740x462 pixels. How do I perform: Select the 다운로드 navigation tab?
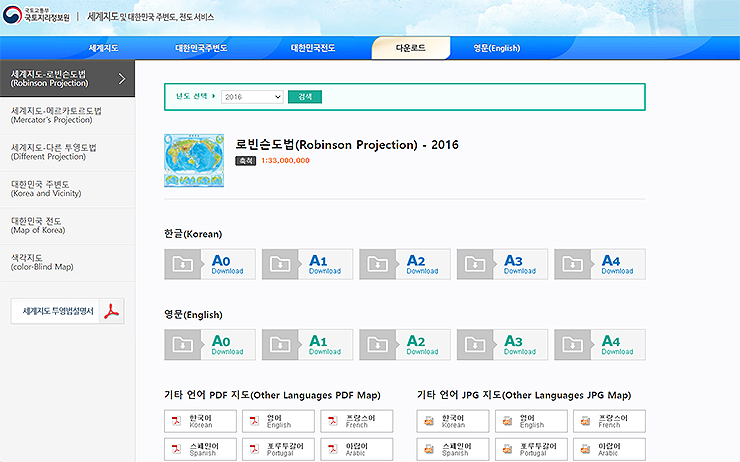(411, 48)
